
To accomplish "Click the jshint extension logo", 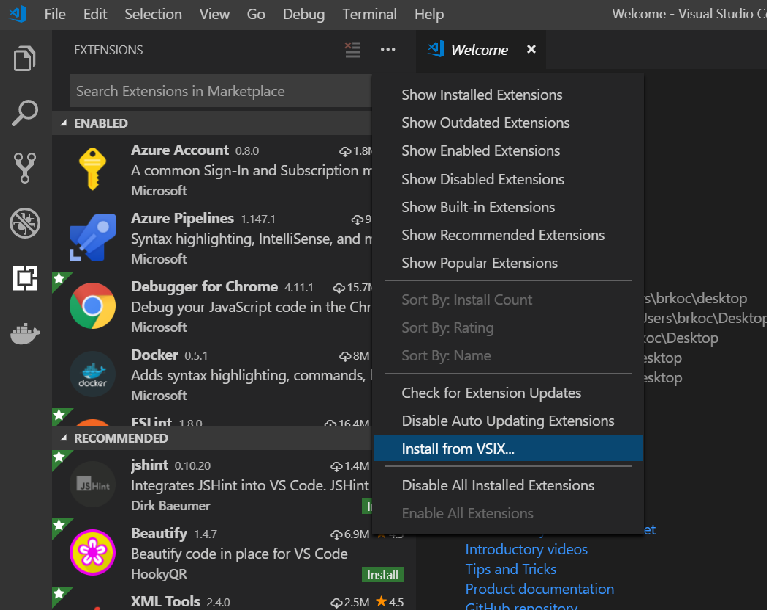I will point(93,484).
